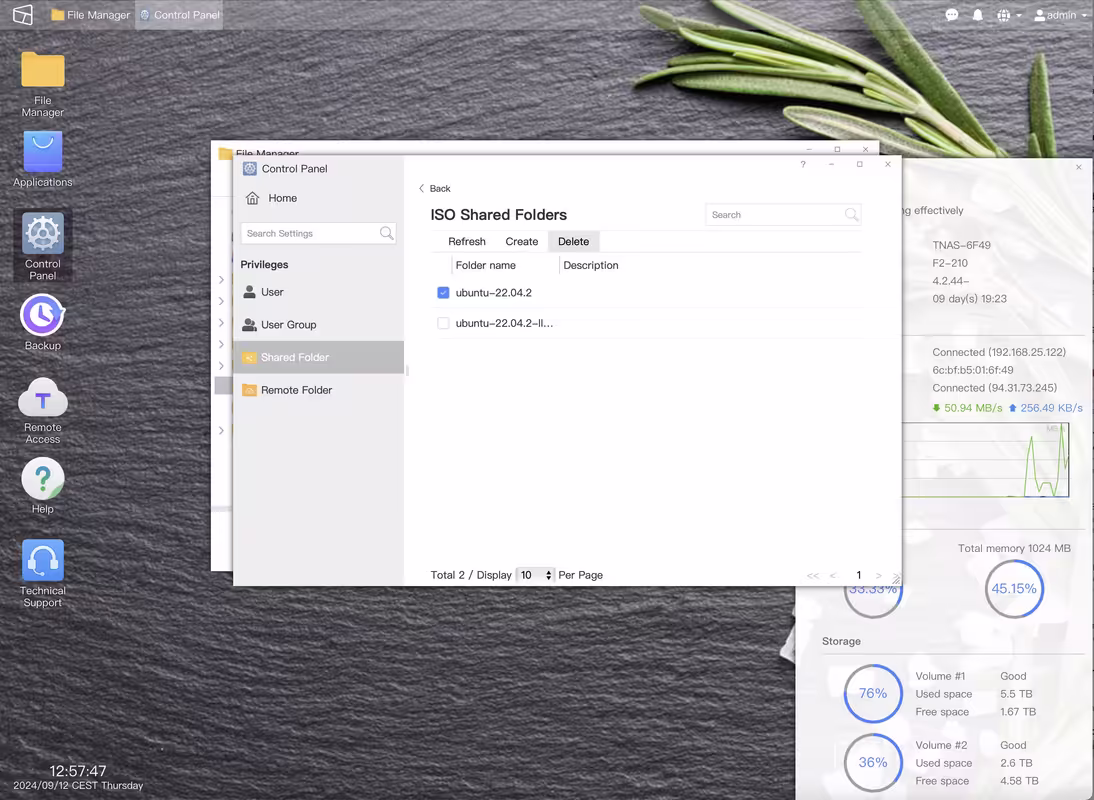The image size is (1094, 800).
Task: Uncheck the ubuntu-22.04.2 checkbox
Action: click(443, 292)
